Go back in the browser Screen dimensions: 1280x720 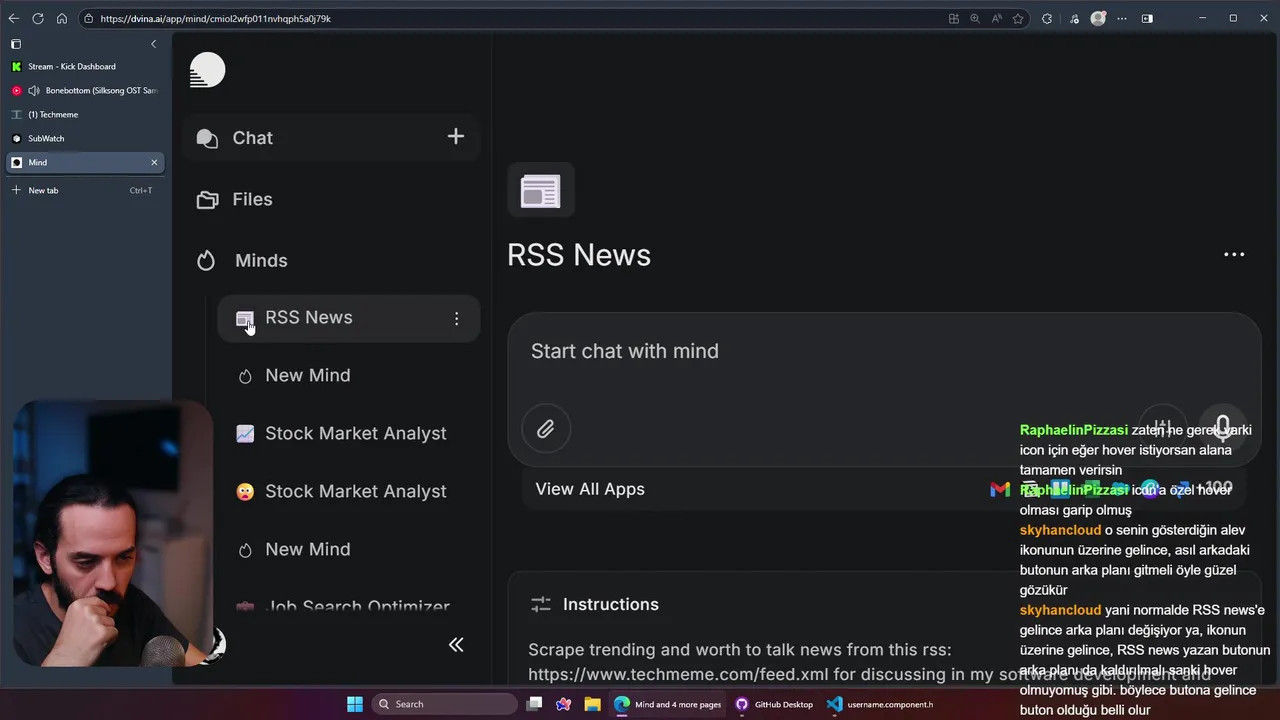[14, 18]
